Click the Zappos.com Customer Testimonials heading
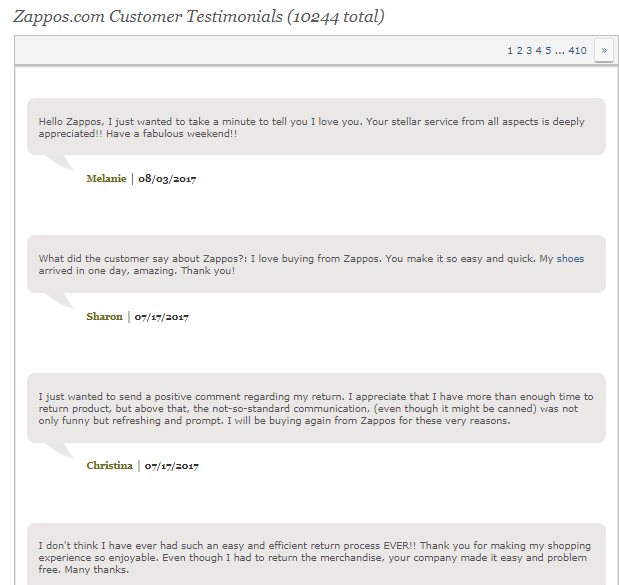The width and height of the screenshot is (619, 585). click(x=198, y=17)
